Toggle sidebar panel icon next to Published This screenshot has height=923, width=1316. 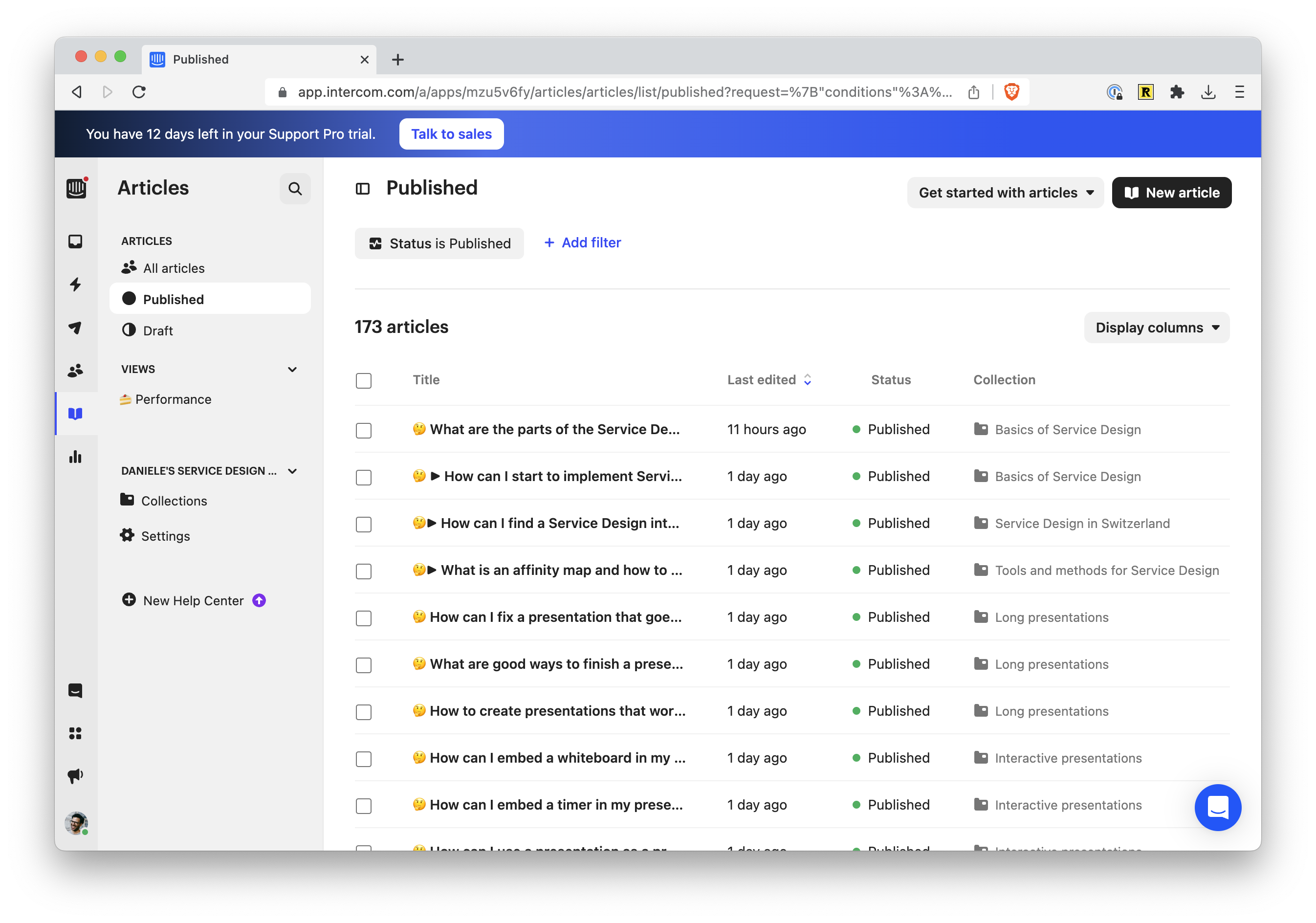point(362,189)
